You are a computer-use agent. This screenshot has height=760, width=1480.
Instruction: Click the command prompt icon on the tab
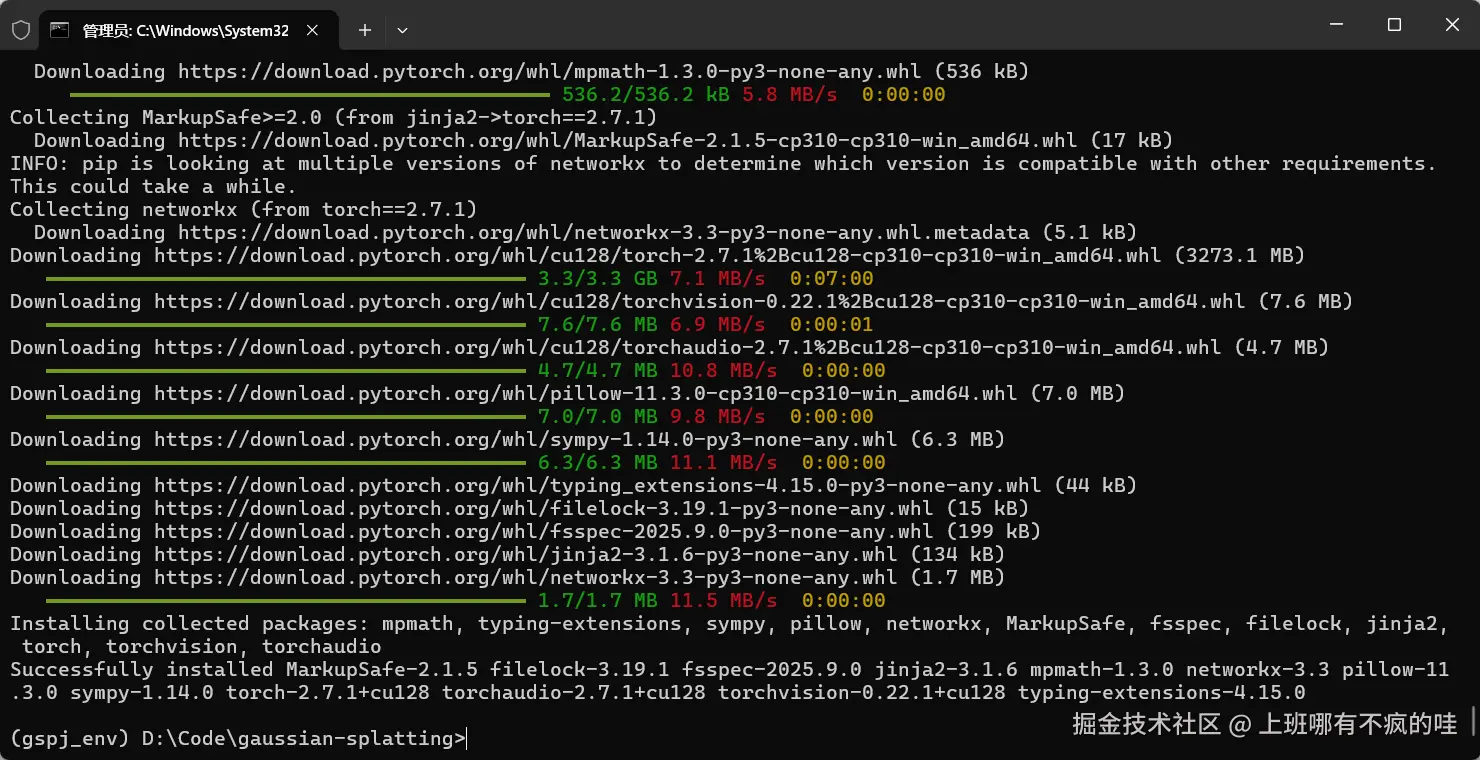pyautogui.click(x=60, y=30)
